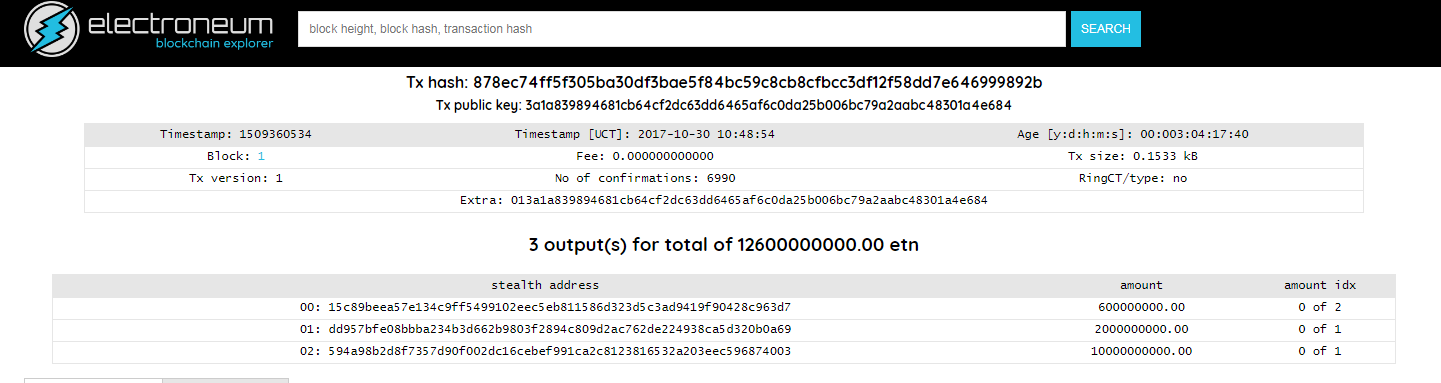Click the No of confirmations 6990 cell
Viewport: 1441px width, 383px height.
coord(645,178)
